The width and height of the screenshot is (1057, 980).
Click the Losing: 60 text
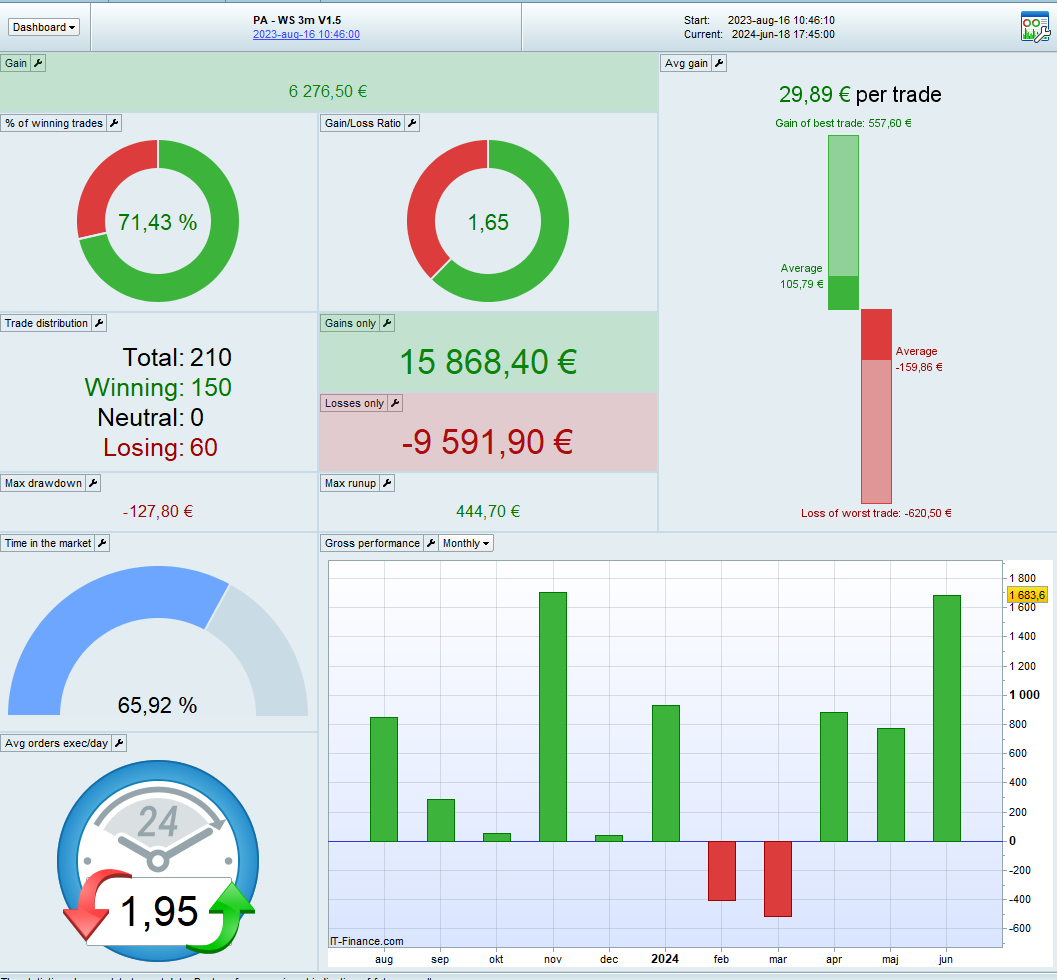pos(160,448)
